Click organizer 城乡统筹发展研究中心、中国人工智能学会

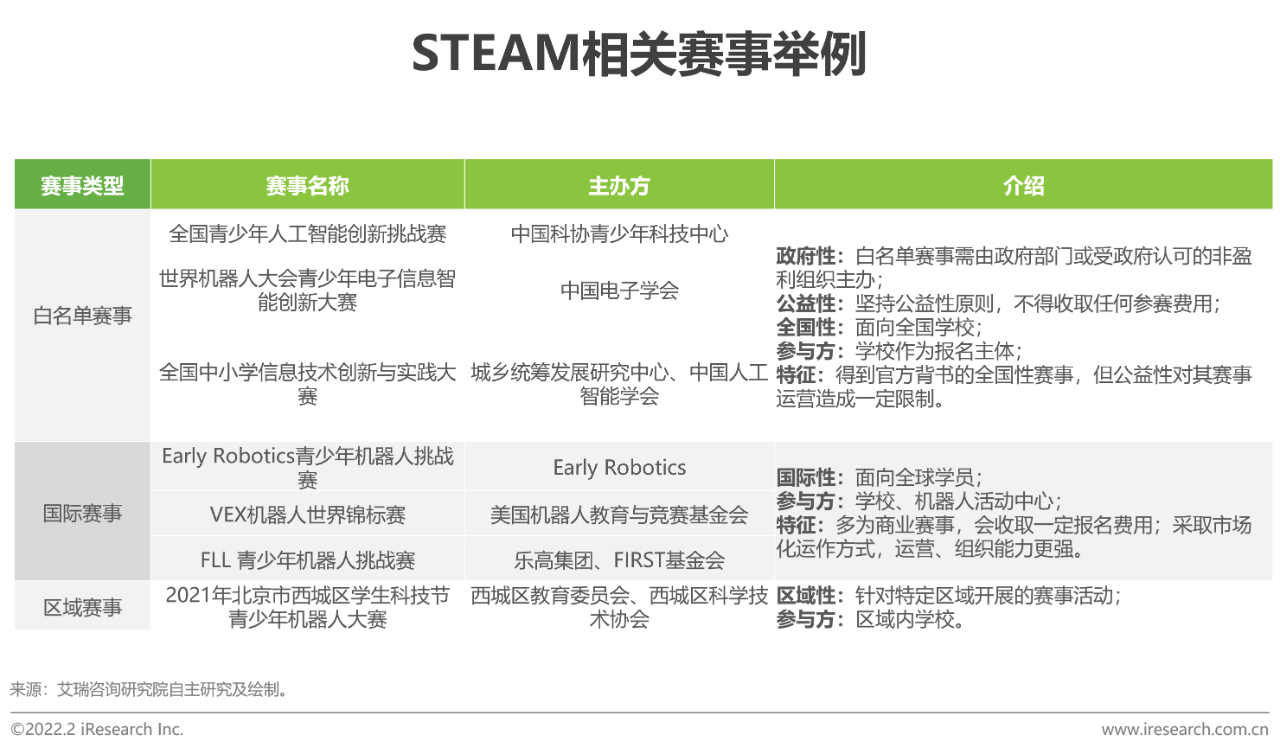pyautogui.click(x=619, y=384)
